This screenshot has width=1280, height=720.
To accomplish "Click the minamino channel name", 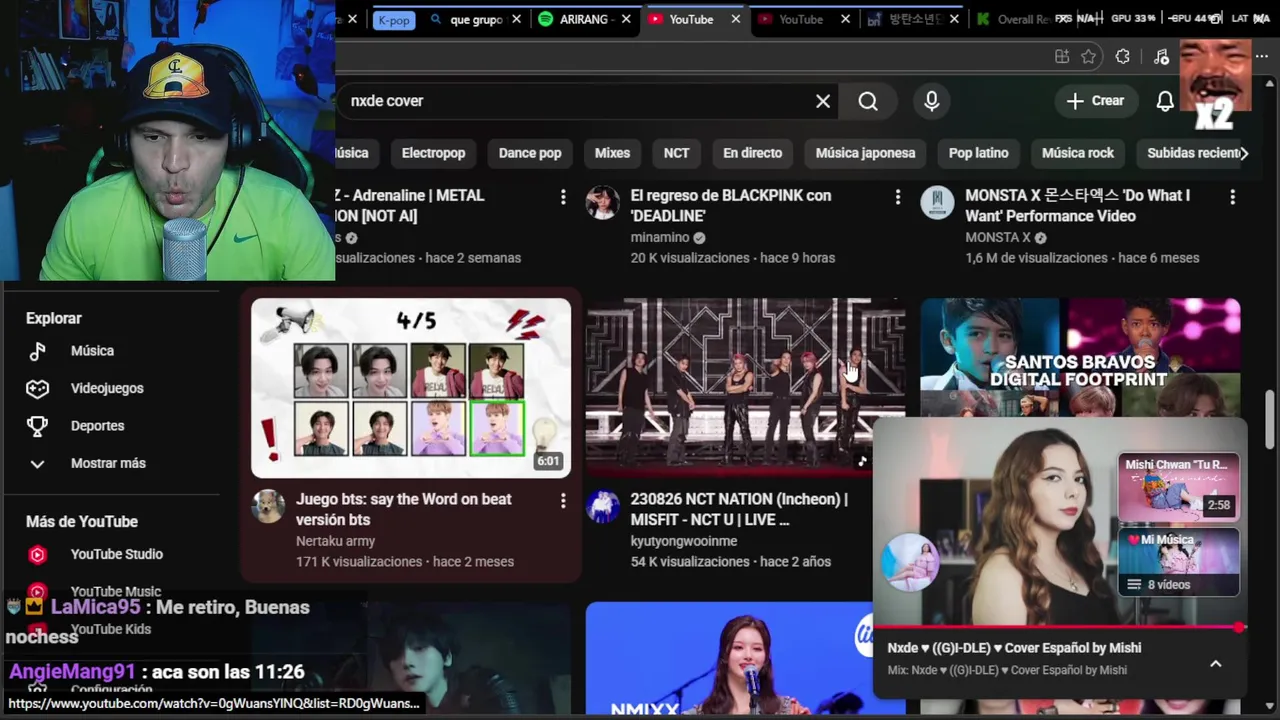I will (660, 237).
